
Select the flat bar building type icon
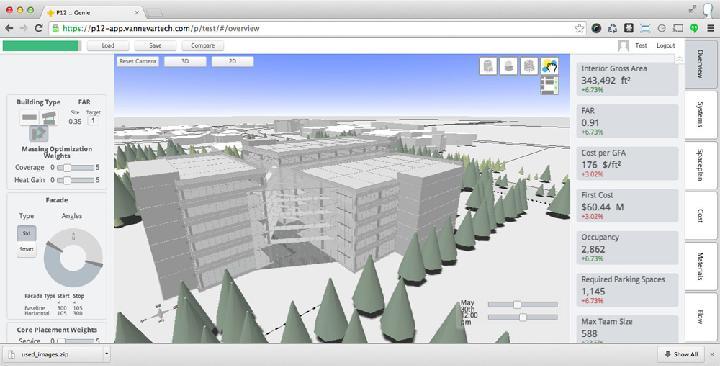29,118
